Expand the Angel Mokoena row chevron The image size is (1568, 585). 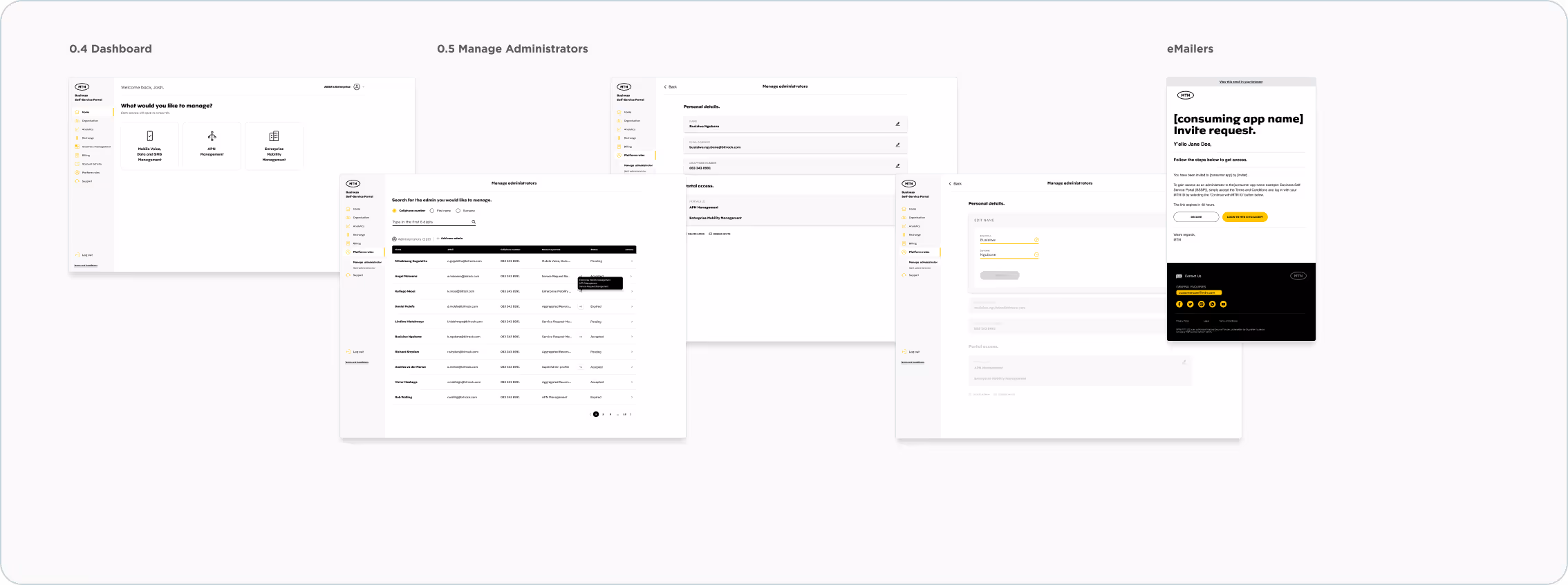(x=632, y=277)
